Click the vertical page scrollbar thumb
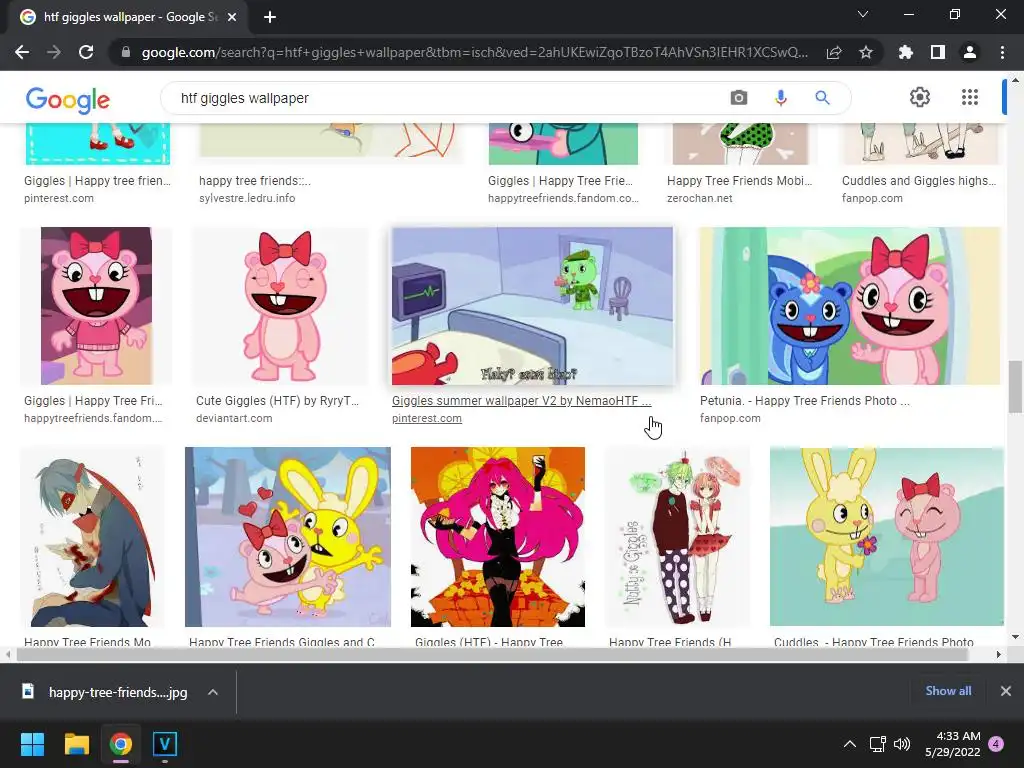Screen dimensions: 1024x768 1015,387
